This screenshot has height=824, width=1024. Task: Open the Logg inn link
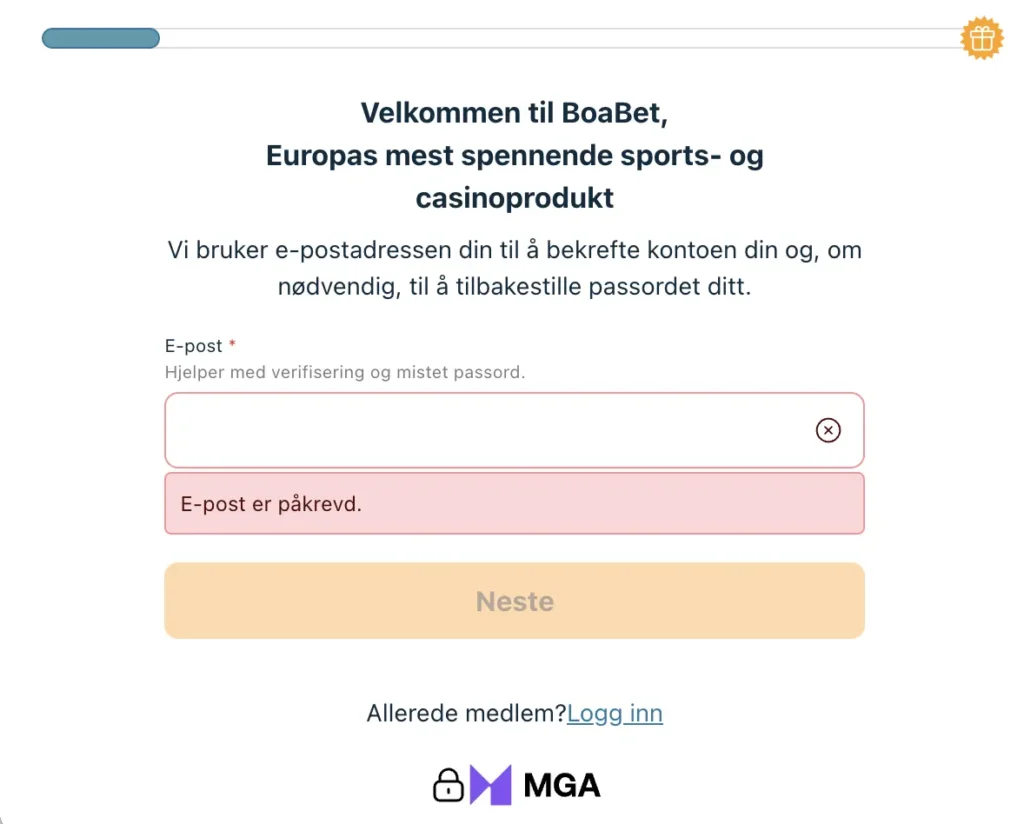pos(614,714)
